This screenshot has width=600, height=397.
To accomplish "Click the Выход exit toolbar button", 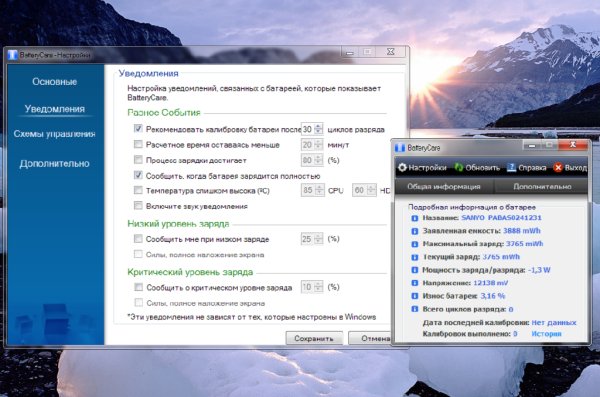I will (570, 168).
